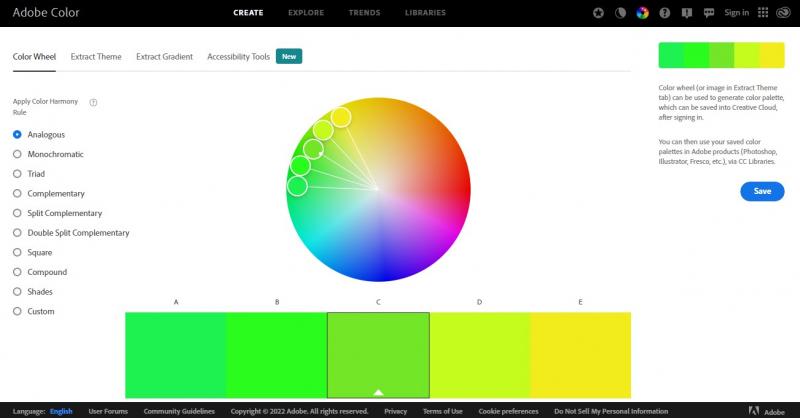The image size is (800, 418).
Task: Select color swatch A in palette
Action: click(176, 355)
